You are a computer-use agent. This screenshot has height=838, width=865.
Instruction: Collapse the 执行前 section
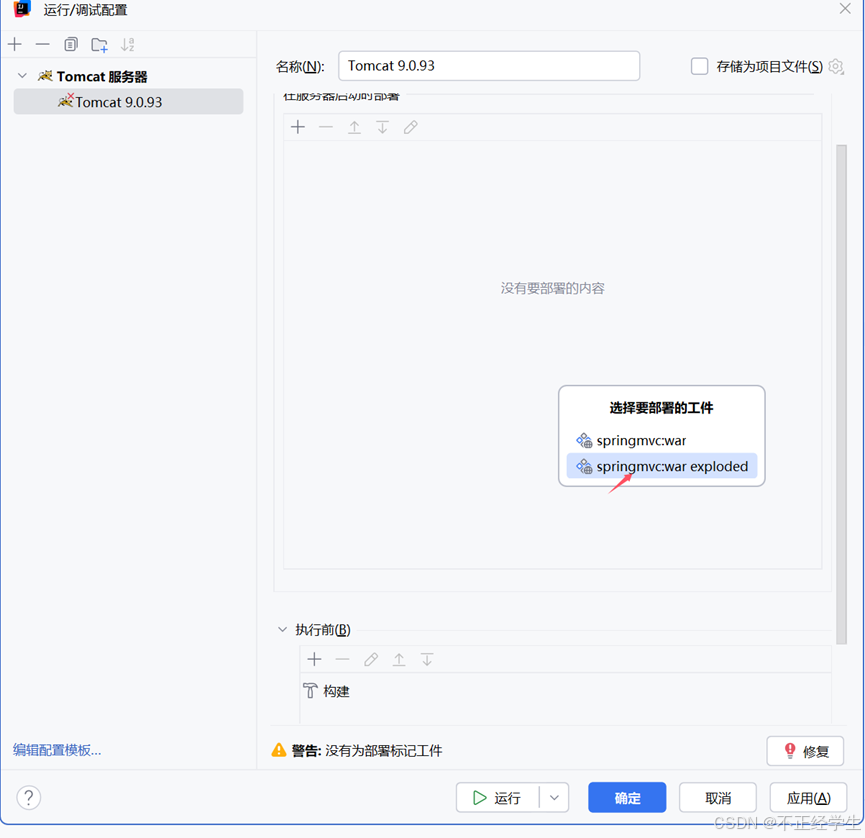[282, 629]
